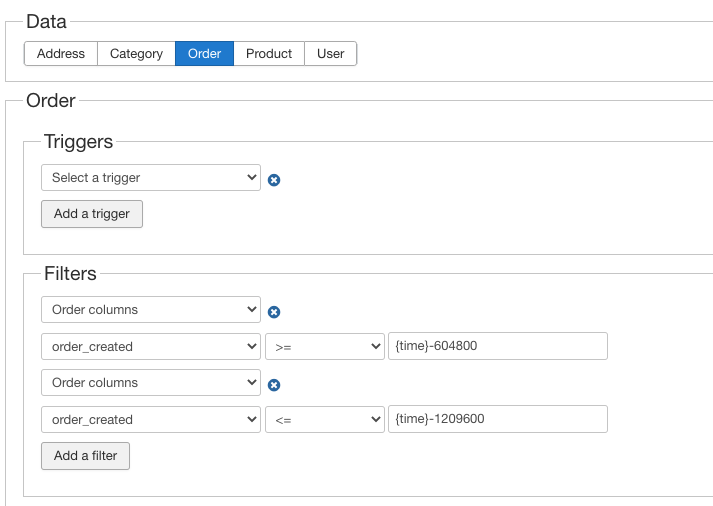Image resolution: width=713 pixels, height=506 pixels.
Task: Delete the first filter row (>= filter)
Action: [274, 312]
